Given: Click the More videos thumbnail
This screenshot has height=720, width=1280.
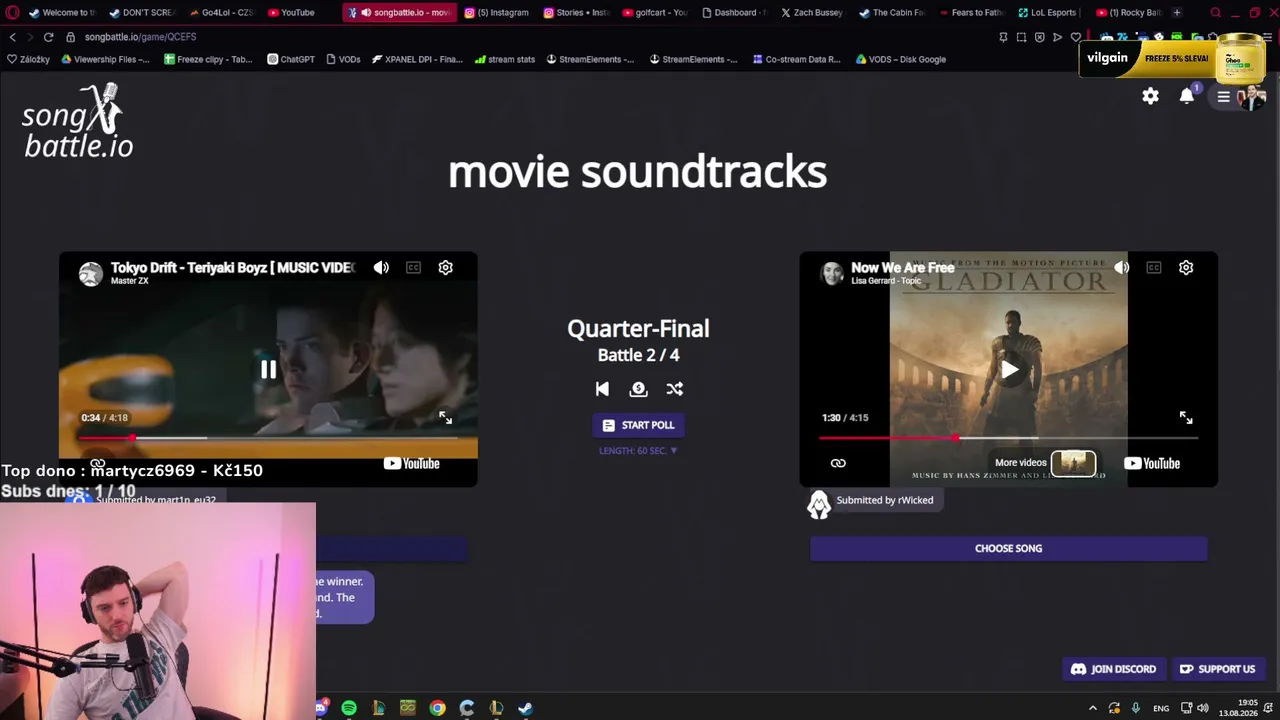Looking at the screenshot, I should click(1073, 463).
